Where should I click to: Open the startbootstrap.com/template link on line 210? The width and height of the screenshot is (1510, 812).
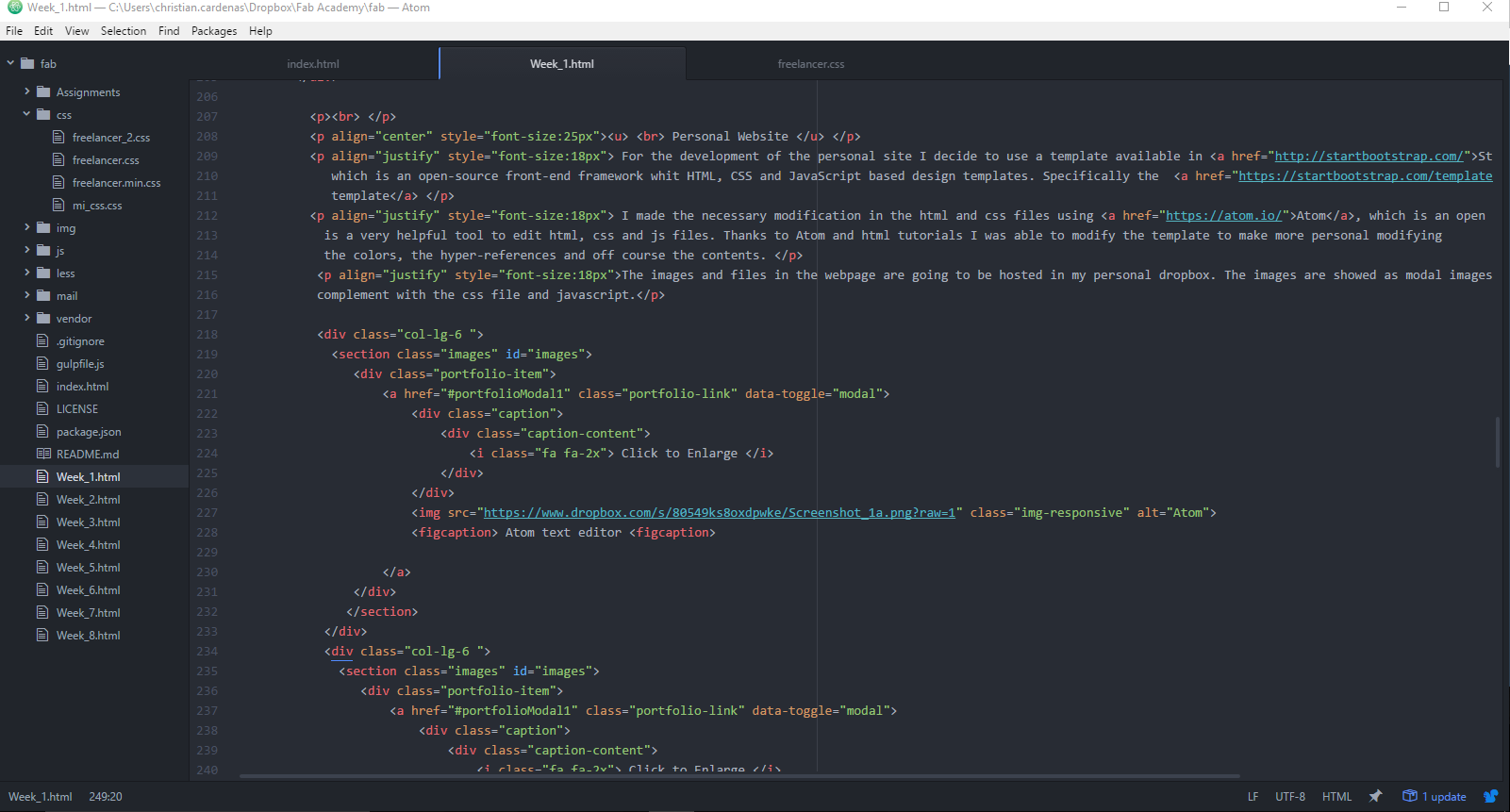1366,176
